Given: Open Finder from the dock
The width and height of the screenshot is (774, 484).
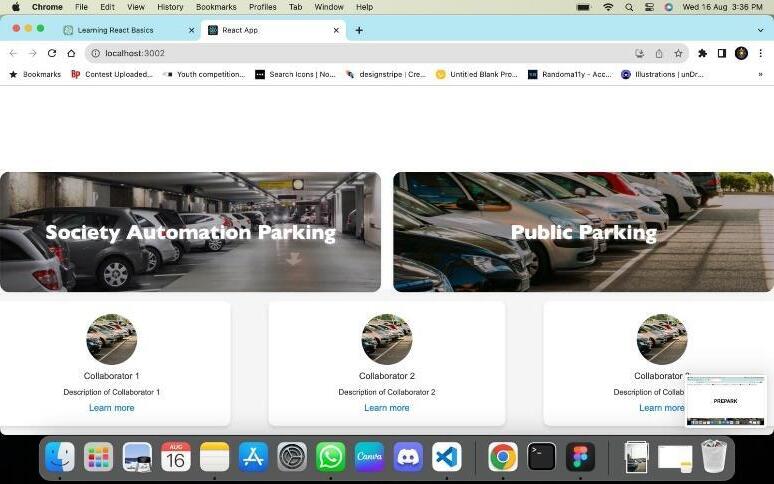Looking at the screenshot, I should coord(60,457).
